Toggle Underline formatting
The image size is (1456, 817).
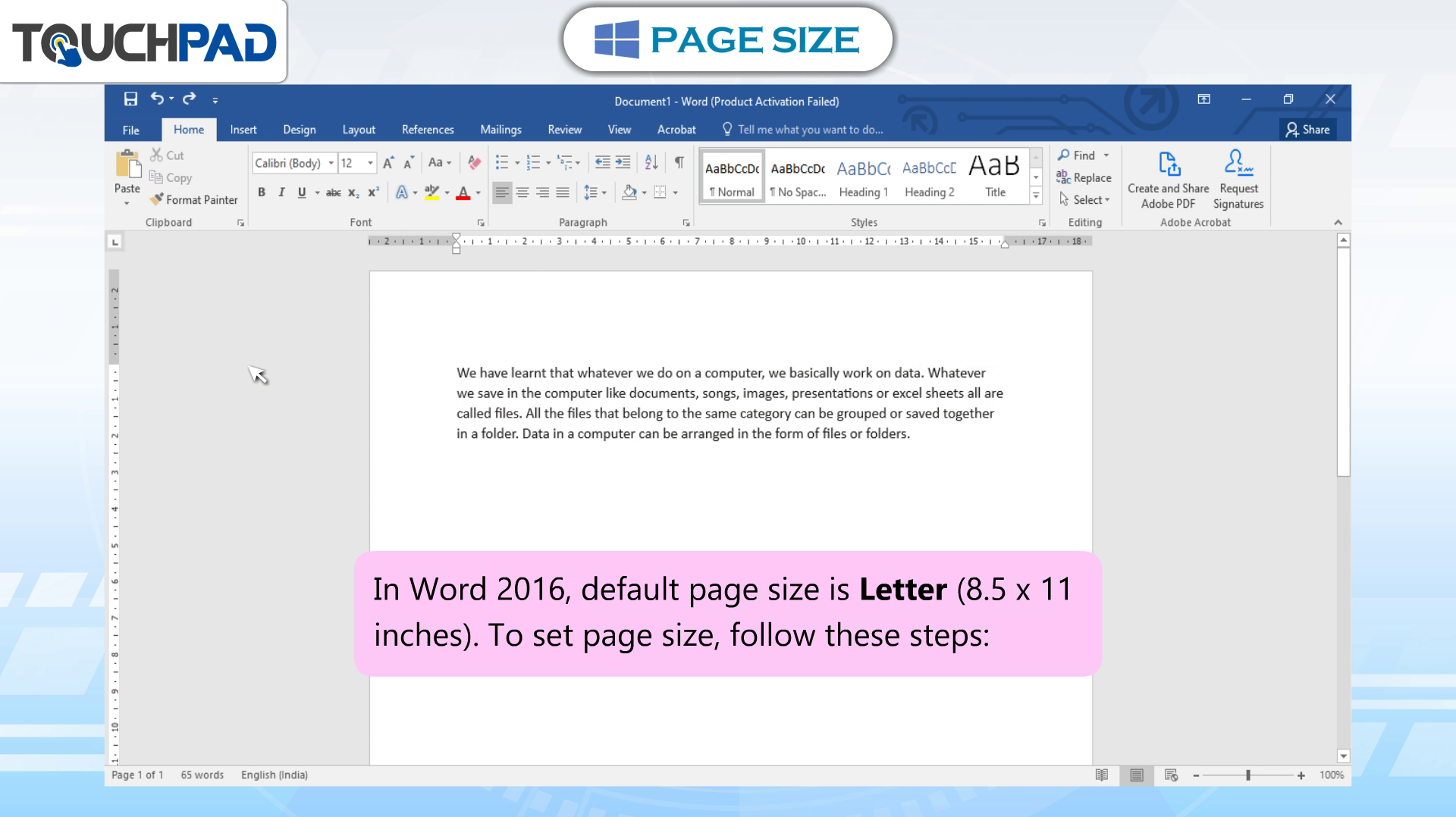tap(302, 193)
